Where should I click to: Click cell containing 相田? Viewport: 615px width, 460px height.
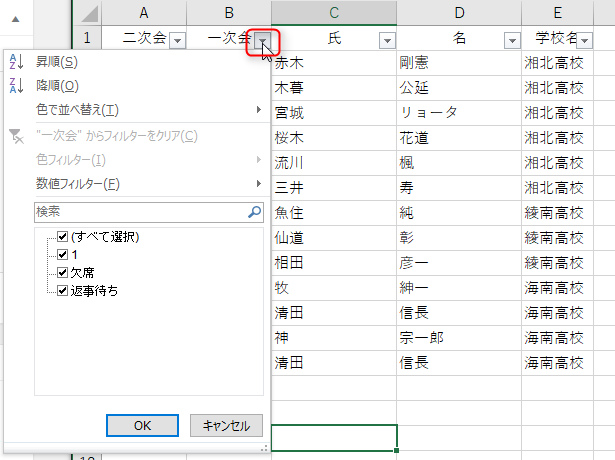point(334,263)
